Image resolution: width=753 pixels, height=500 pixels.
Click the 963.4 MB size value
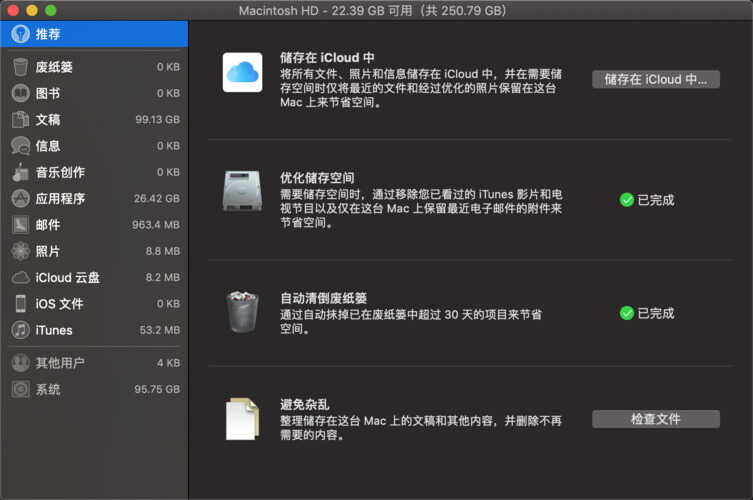156,225
